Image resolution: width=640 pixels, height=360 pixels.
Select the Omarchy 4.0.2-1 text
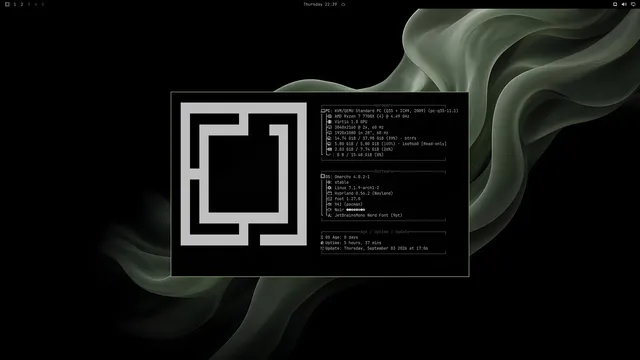(352, 177)
